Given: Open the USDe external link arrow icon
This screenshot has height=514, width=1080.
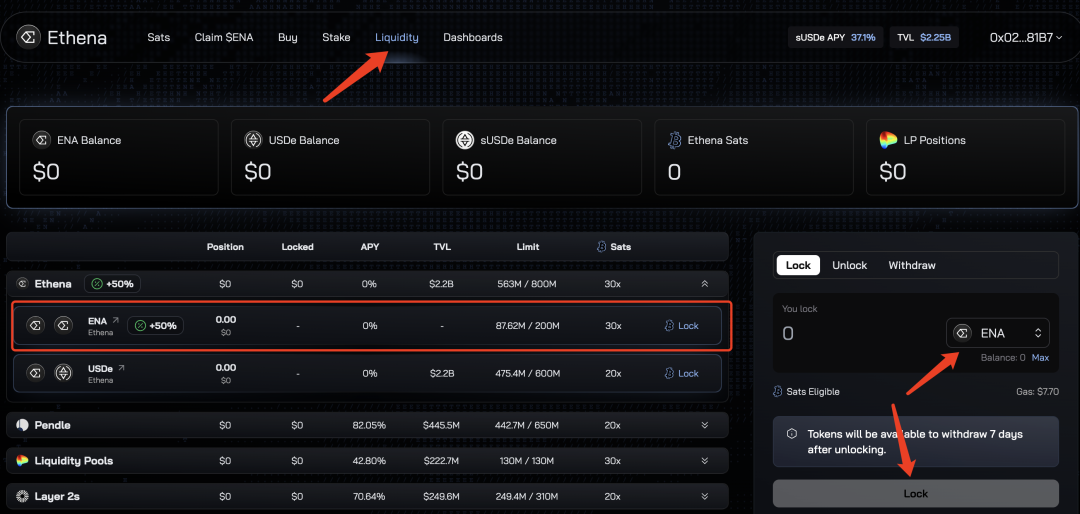Looking at the screenshot, I should 121,369.
